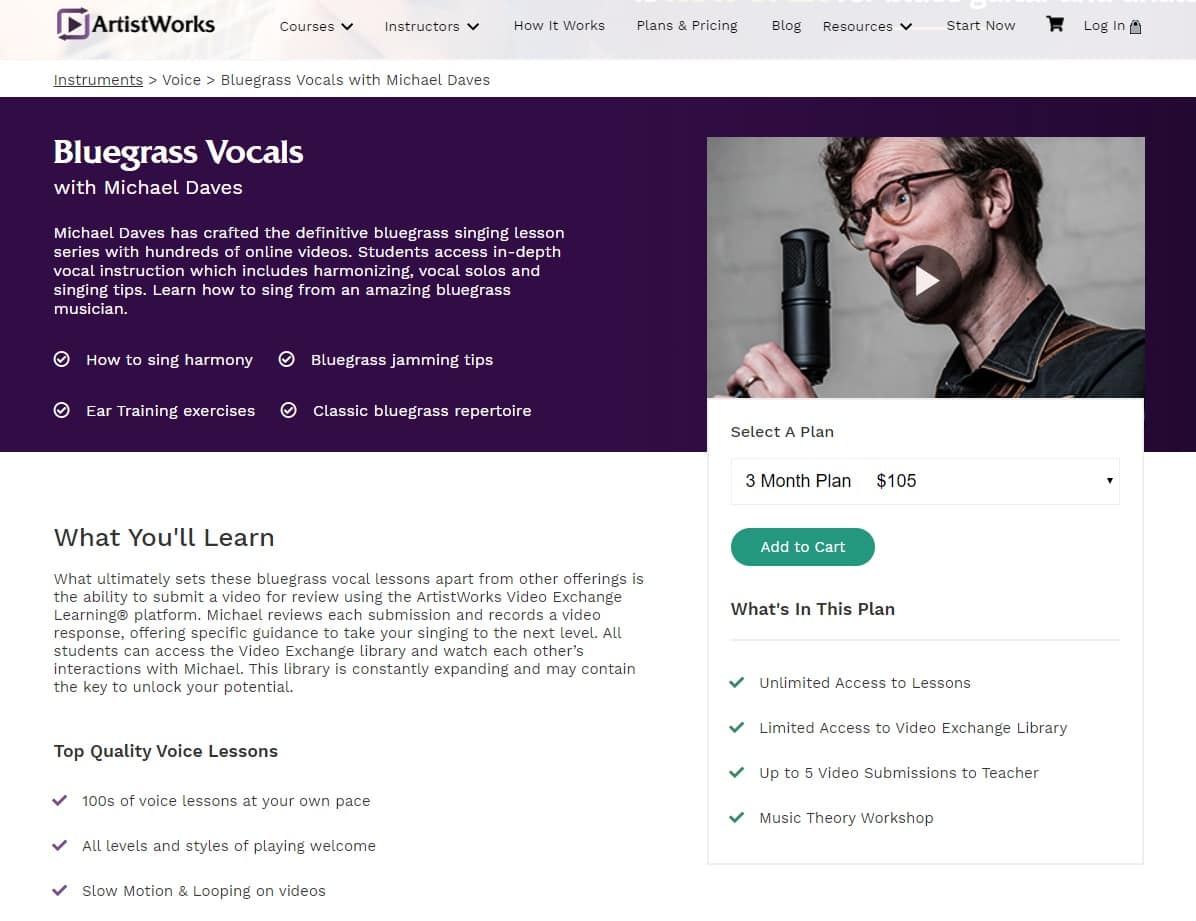This screenshot has width=1196, height=921.
Task: Click the check icon next to Classic bluegrass repertoire
Action: [x=289, y=410]
